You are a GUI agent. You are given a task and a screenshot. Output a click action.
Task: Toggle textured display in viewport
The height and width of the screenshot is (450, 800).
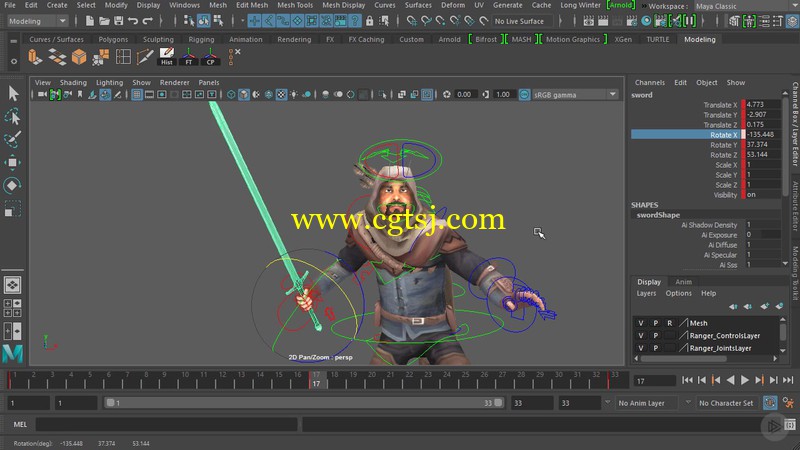click(x=281, y=94)
